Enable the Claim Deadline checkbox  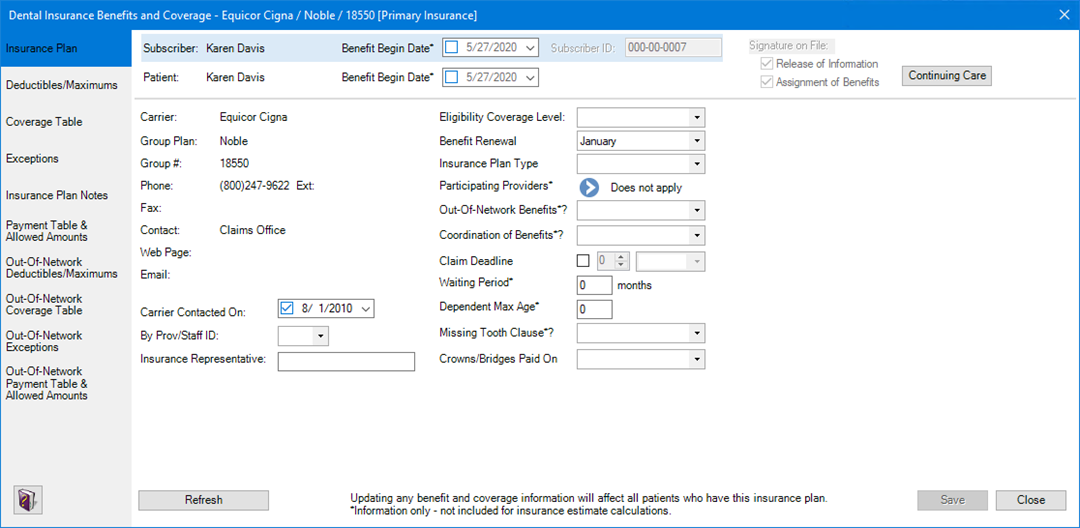tap(584, 261)
